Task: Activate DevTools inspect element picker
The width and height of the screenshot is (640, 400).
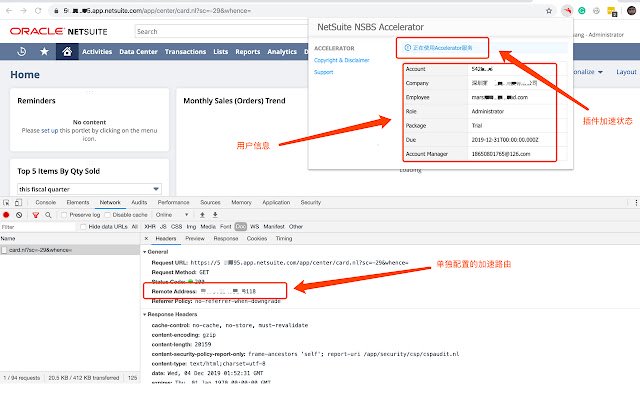Action: coord(6,202)
